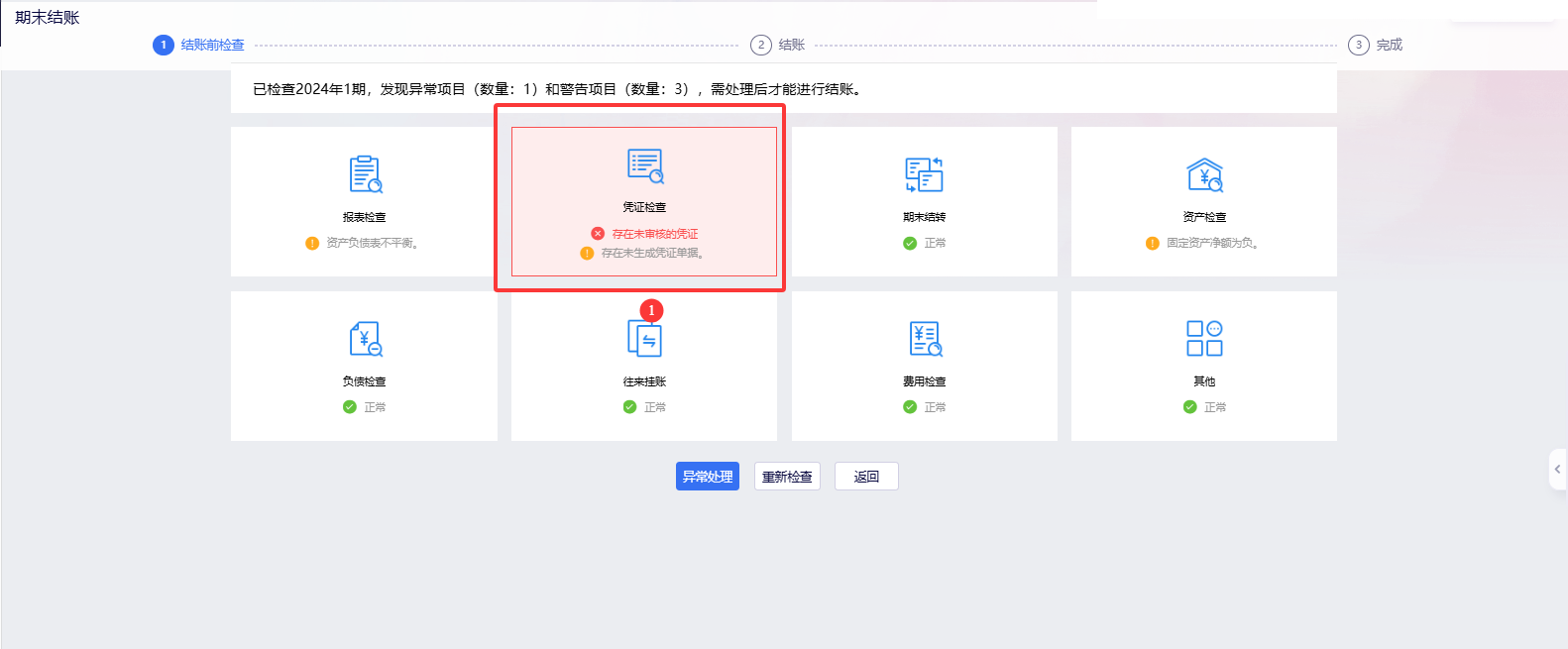Screen dimensions: 1568x649
Task: Click the 资产负债表不平衡 warning text
Action: click(x=373, y=243)
